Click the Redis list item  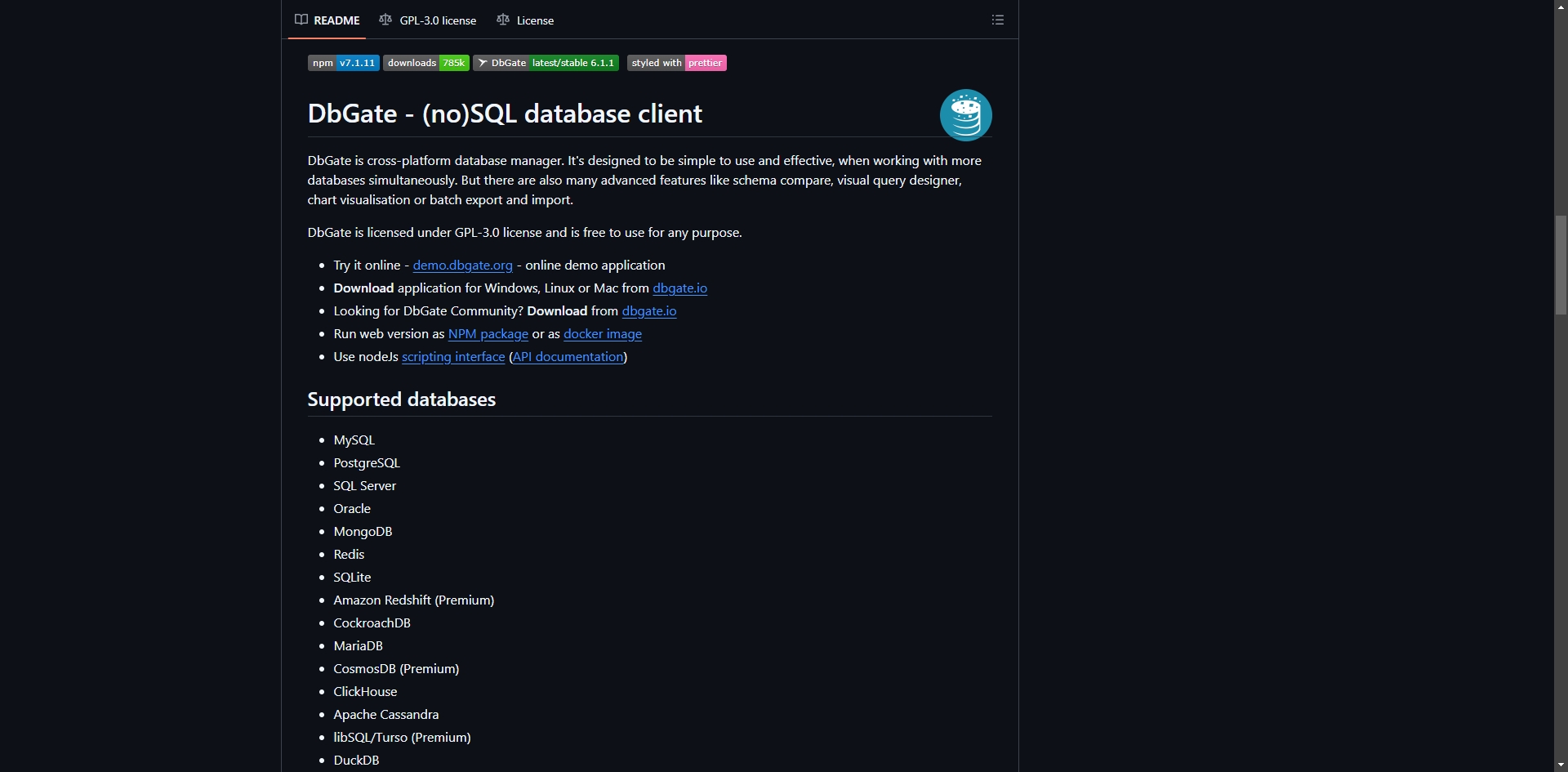pyautogui.click(x=350, y=555)
